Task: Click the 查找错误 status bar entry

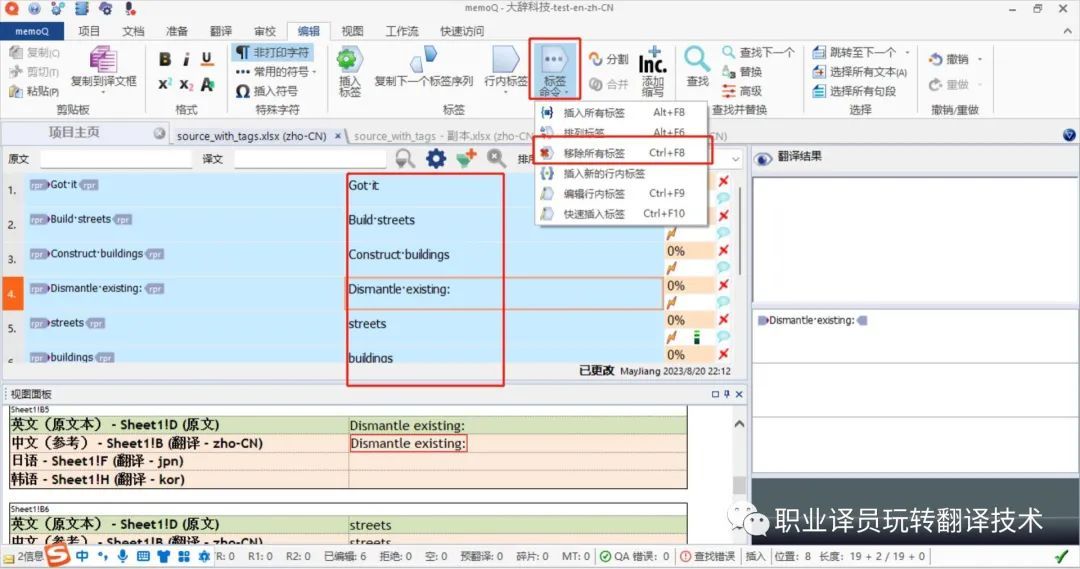Action: click(x=708, y=556)
